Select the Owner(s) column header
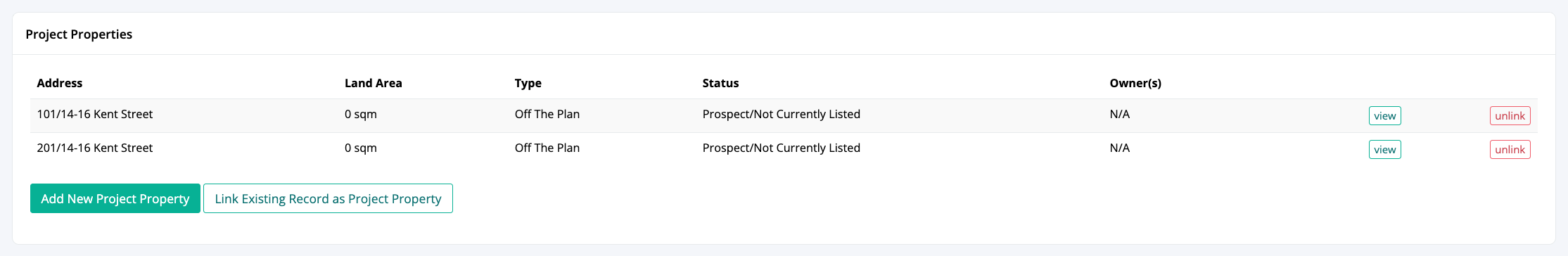 pyautogui.click(x=1135, y=83)
